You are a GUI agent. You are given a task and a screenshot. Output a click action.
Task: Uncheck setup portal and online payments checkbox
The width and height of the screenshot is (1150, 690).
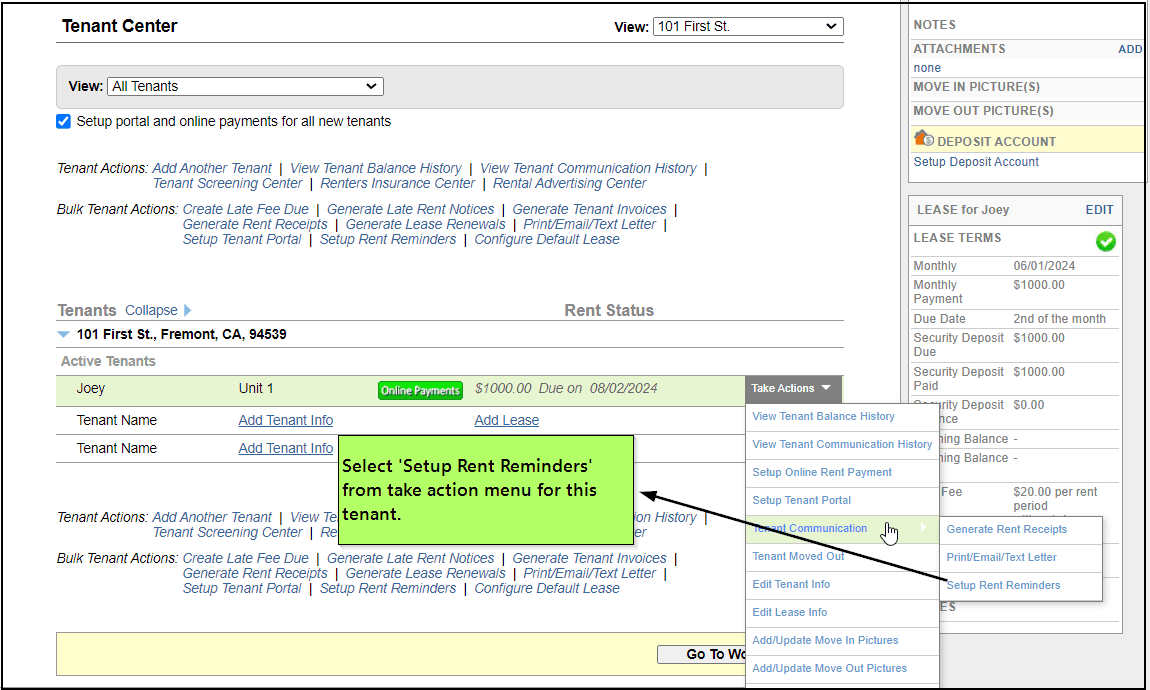pos(64,121)
